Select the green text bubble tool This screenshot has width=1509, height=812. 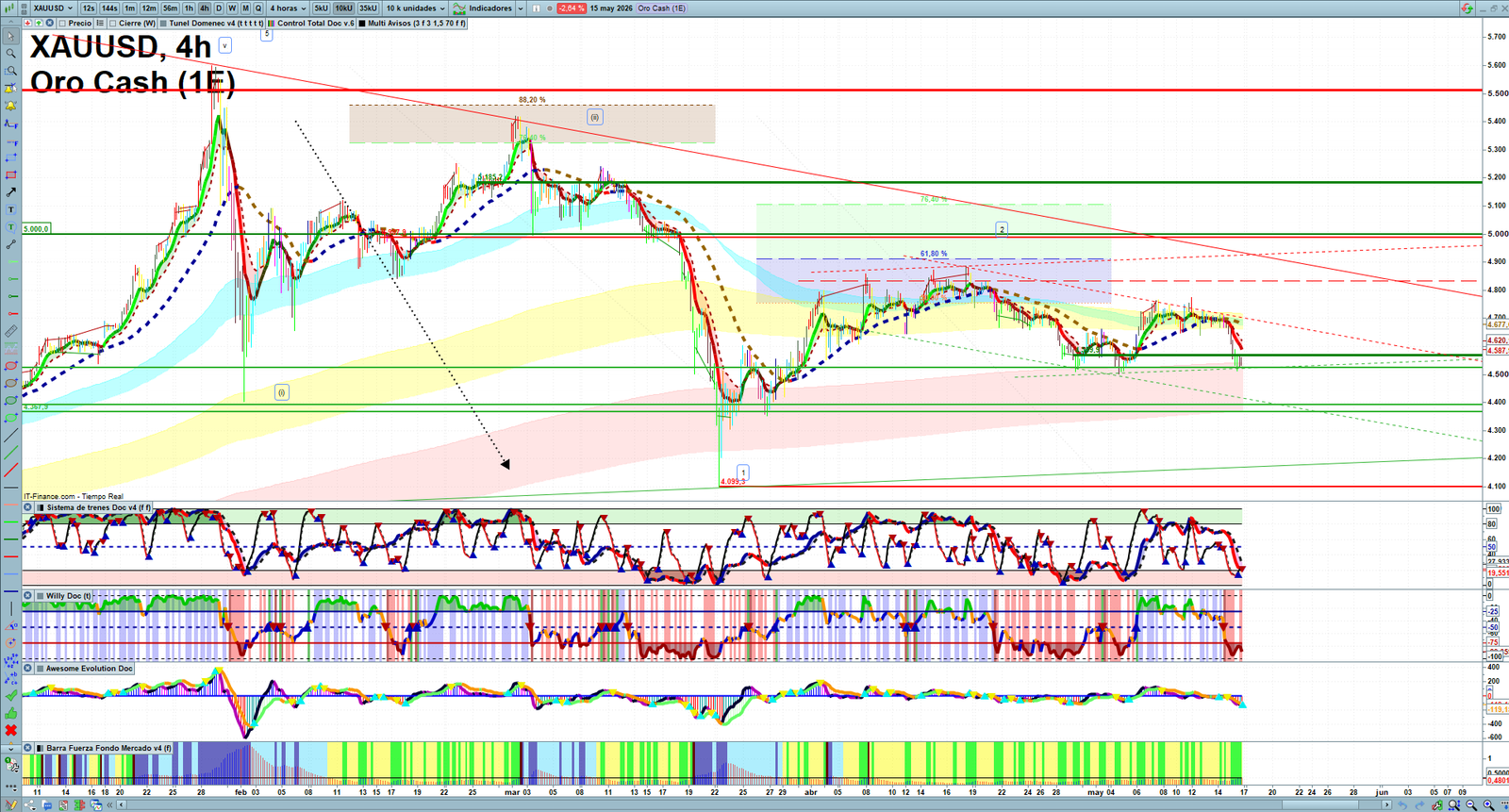11,226
